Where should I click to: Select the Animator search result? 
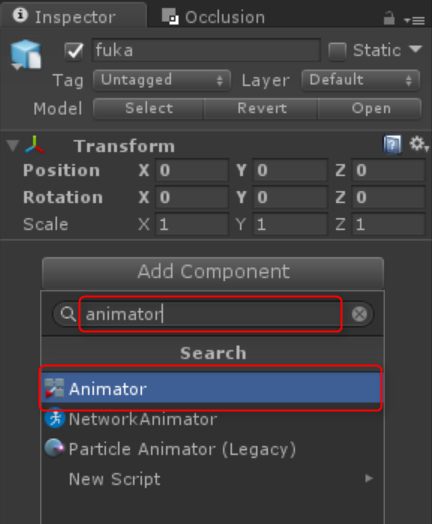point(212,389)
